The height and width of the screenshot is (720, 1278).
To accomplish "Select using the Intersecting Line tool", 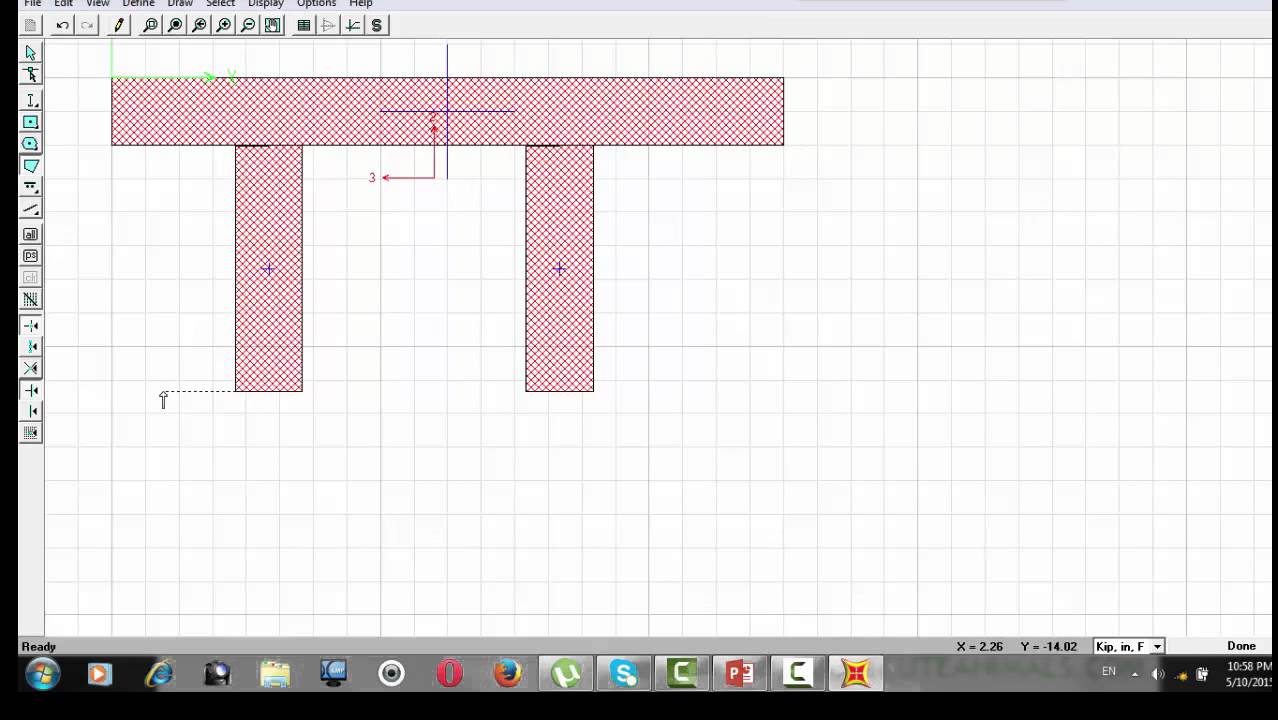I will [x=31, y=299].
